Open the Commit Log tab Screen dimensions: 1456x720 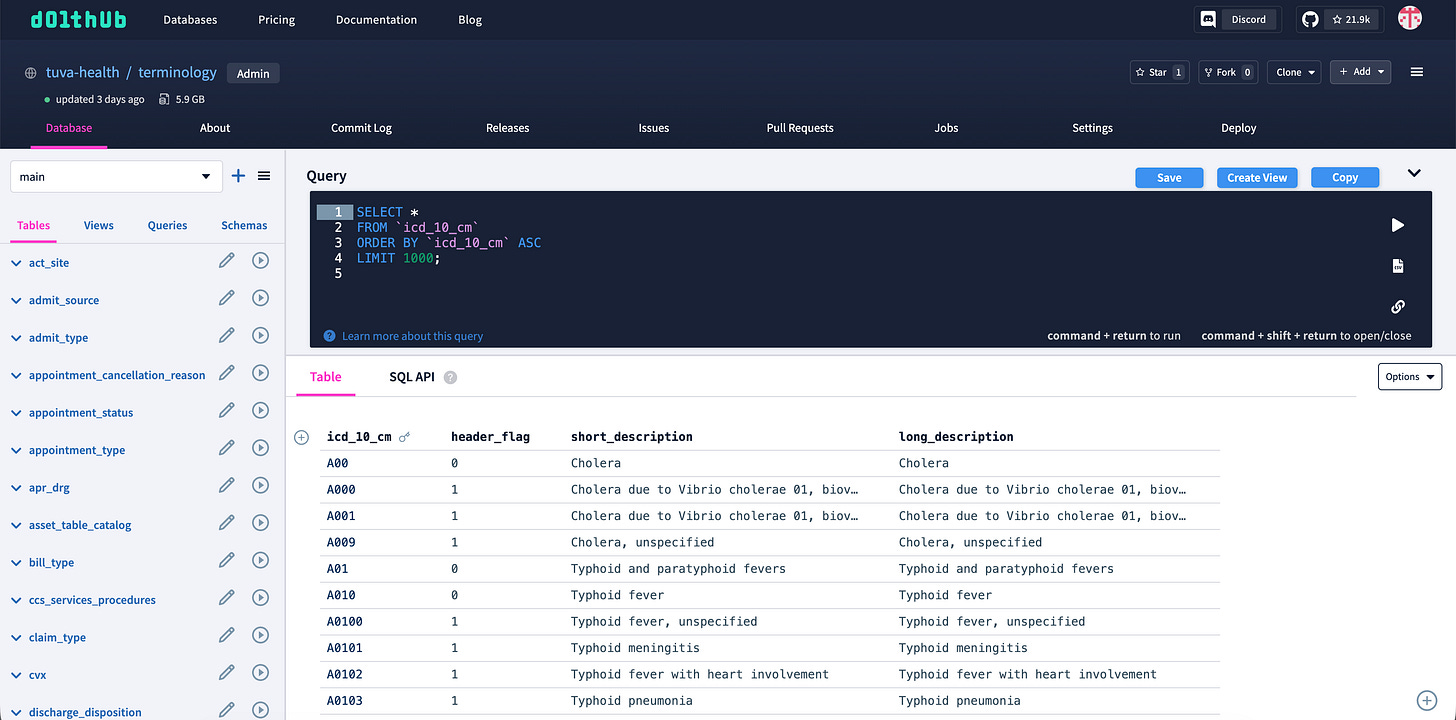[361, 128]
